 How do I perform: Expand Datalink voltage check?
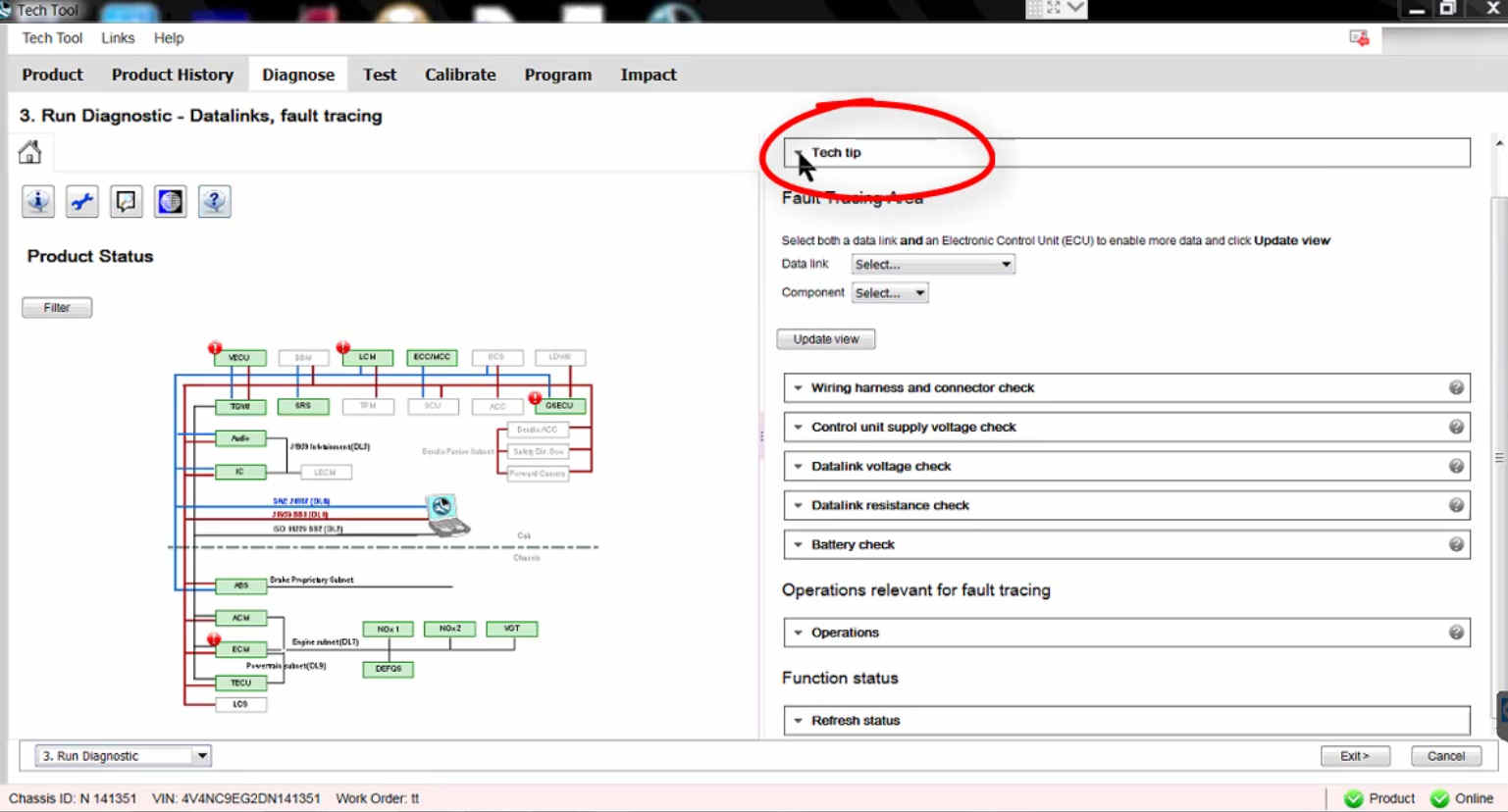click(x=1127, y=466)
